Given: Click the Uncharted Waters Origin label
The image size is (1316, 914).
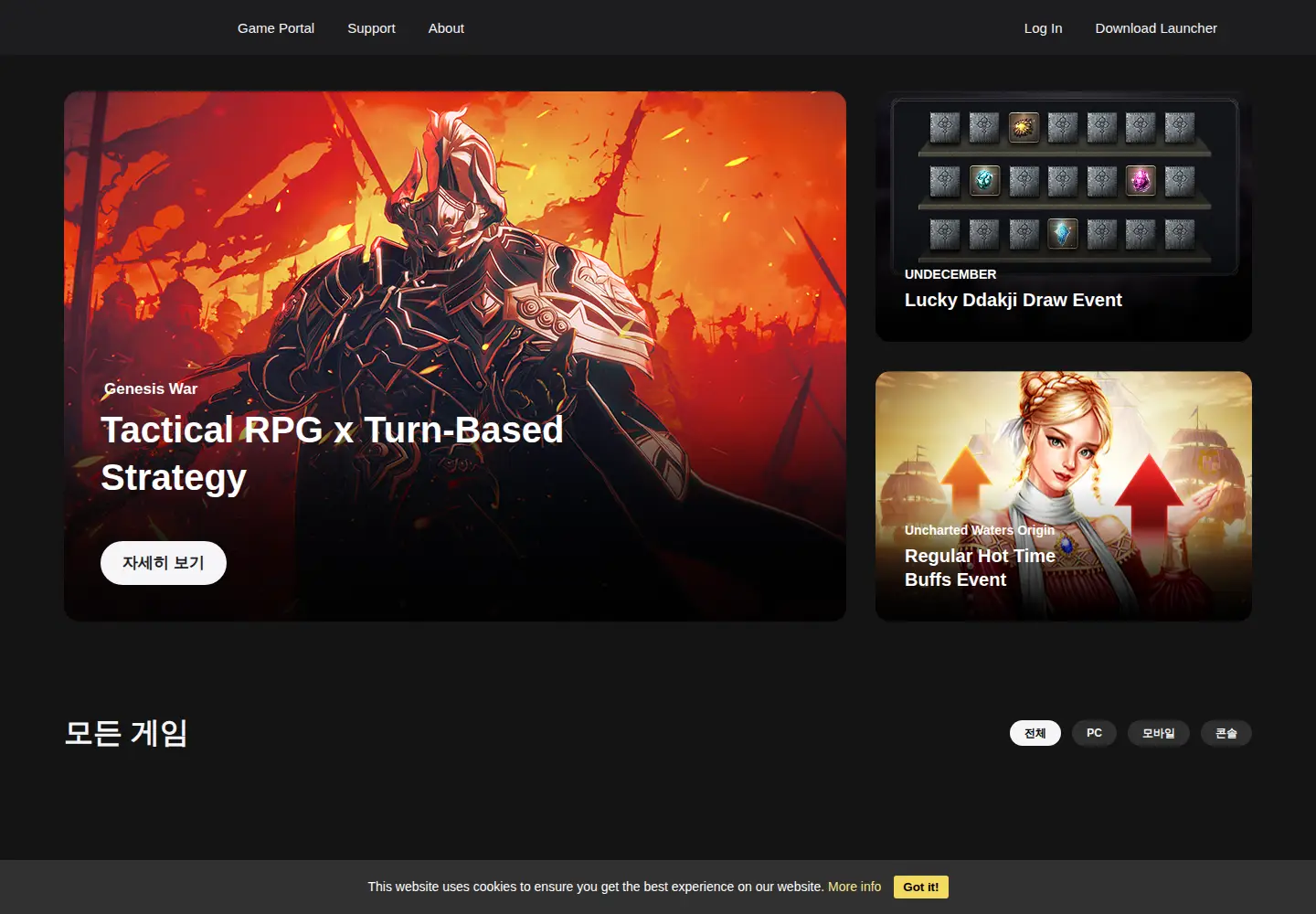Looking at the screenshot, I should 980,530.
